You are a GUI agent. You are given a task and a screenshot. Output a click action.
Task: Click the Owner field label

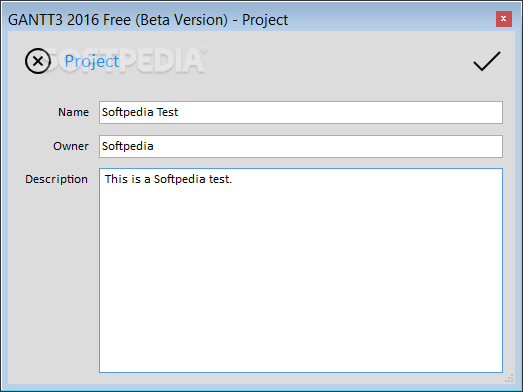(x=71, y=146)
